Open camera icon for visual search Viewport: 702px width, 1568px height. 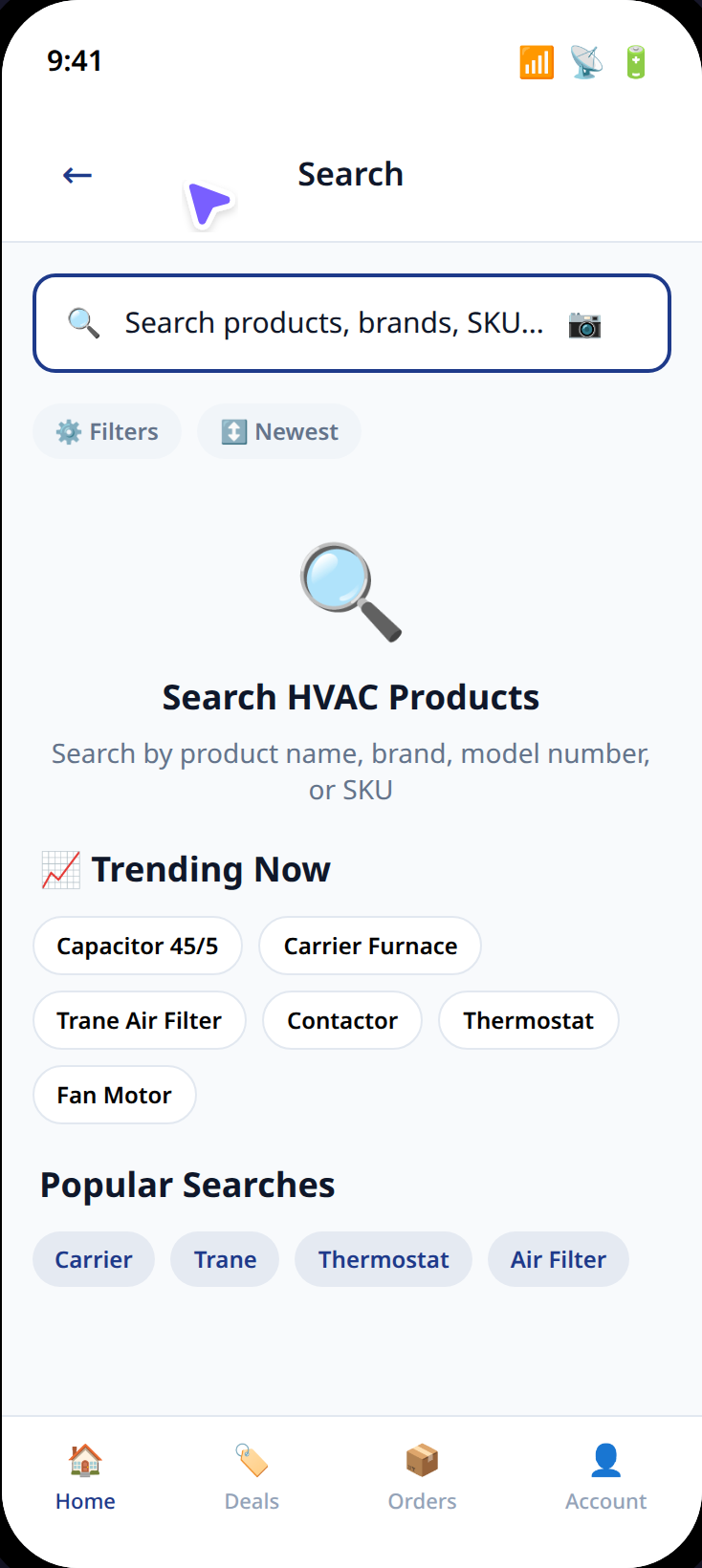click(x=584, y=325)
